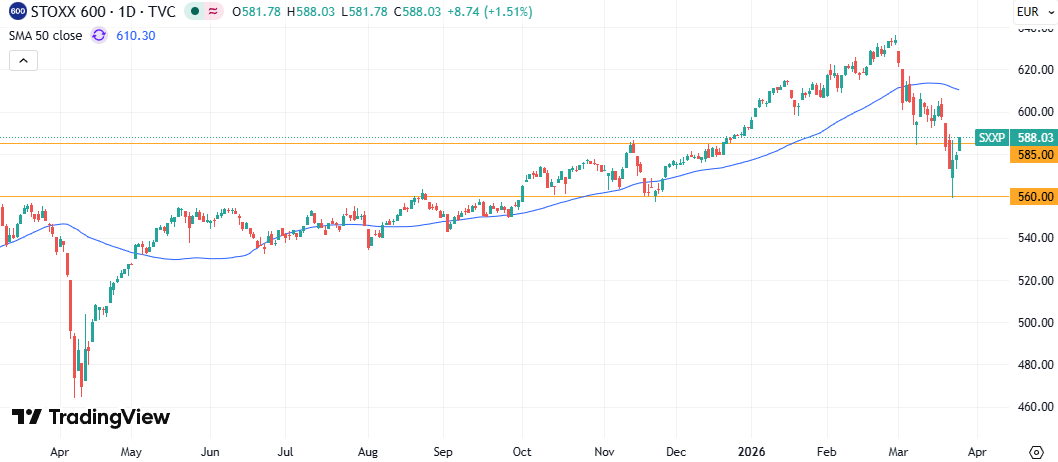Click the 620.00 level on price scale
This screenshot has height=462, width=1058.
pos(1035,69)
